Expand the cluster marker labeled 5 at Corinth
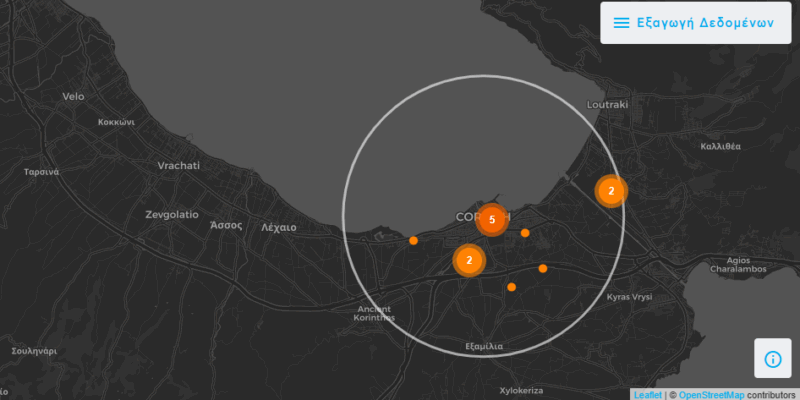The width and height of the screenshot is (800, 400). 491,219
